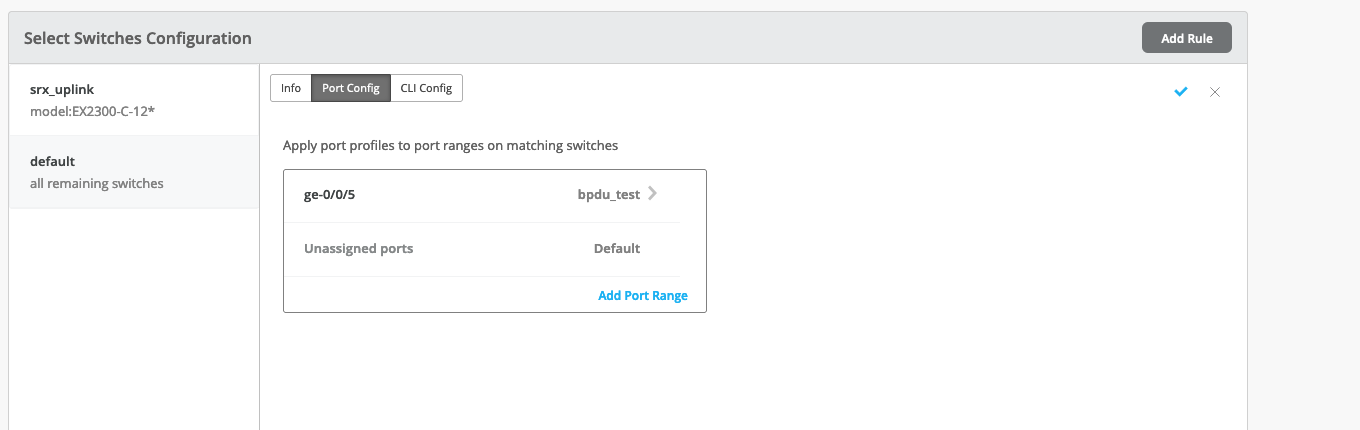Select the srx_uplink rule
This screenshot has height=430, width=1360.
coord(62,89)
